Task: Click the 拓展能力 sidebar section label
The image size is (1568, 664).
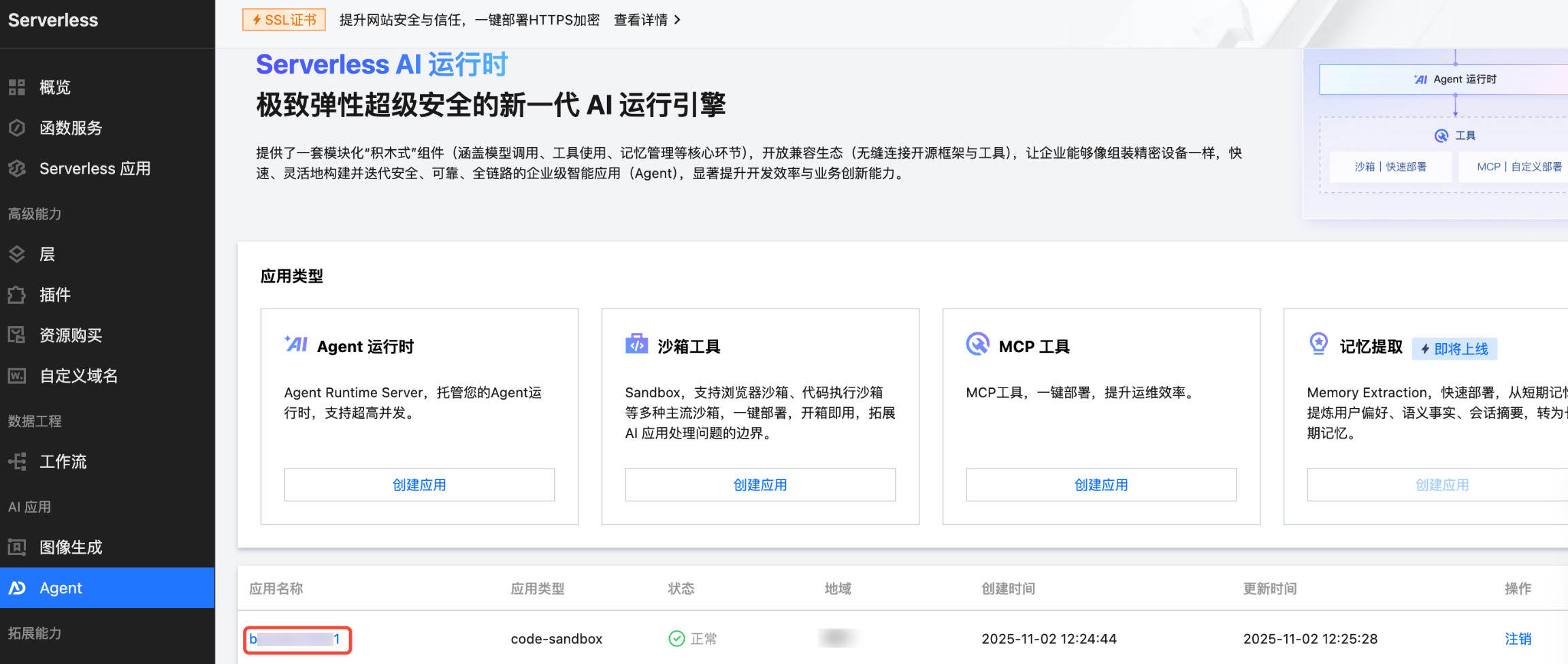Action: (x=35, y=633)
